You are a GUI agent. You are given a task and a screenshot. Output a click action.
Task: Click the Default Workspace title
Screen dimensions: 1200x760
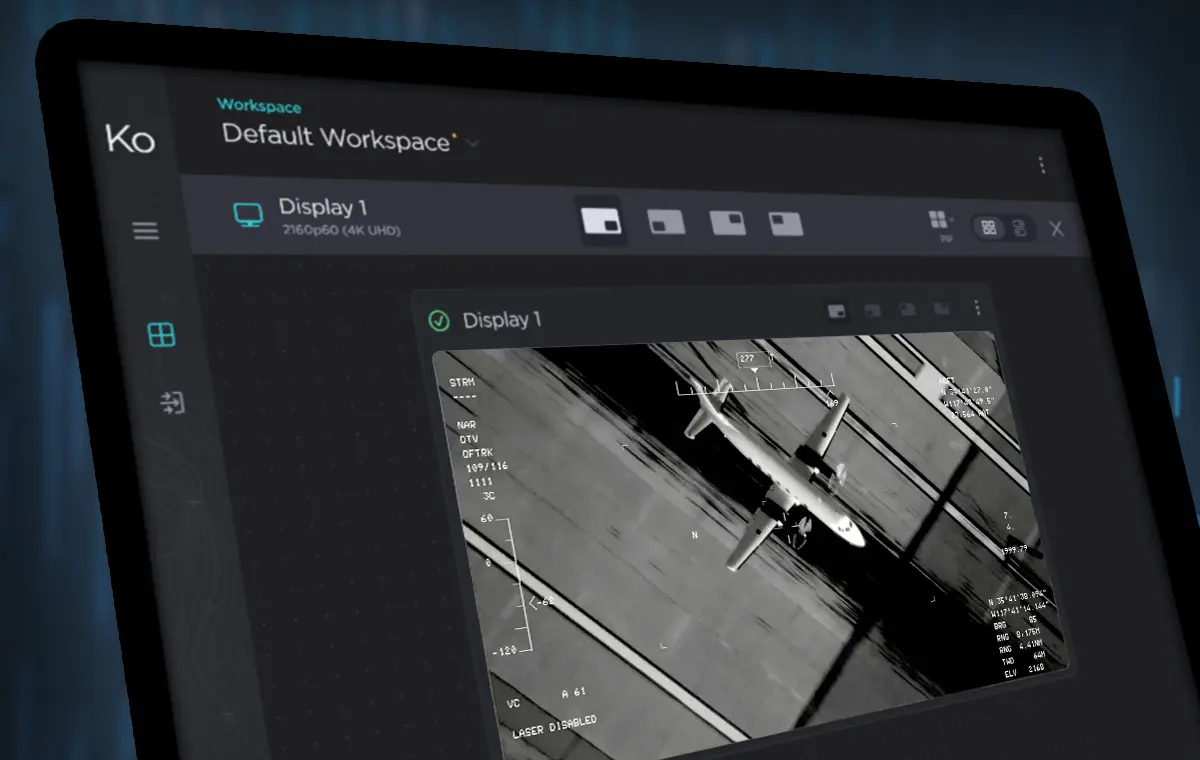(x=336, y=137)
